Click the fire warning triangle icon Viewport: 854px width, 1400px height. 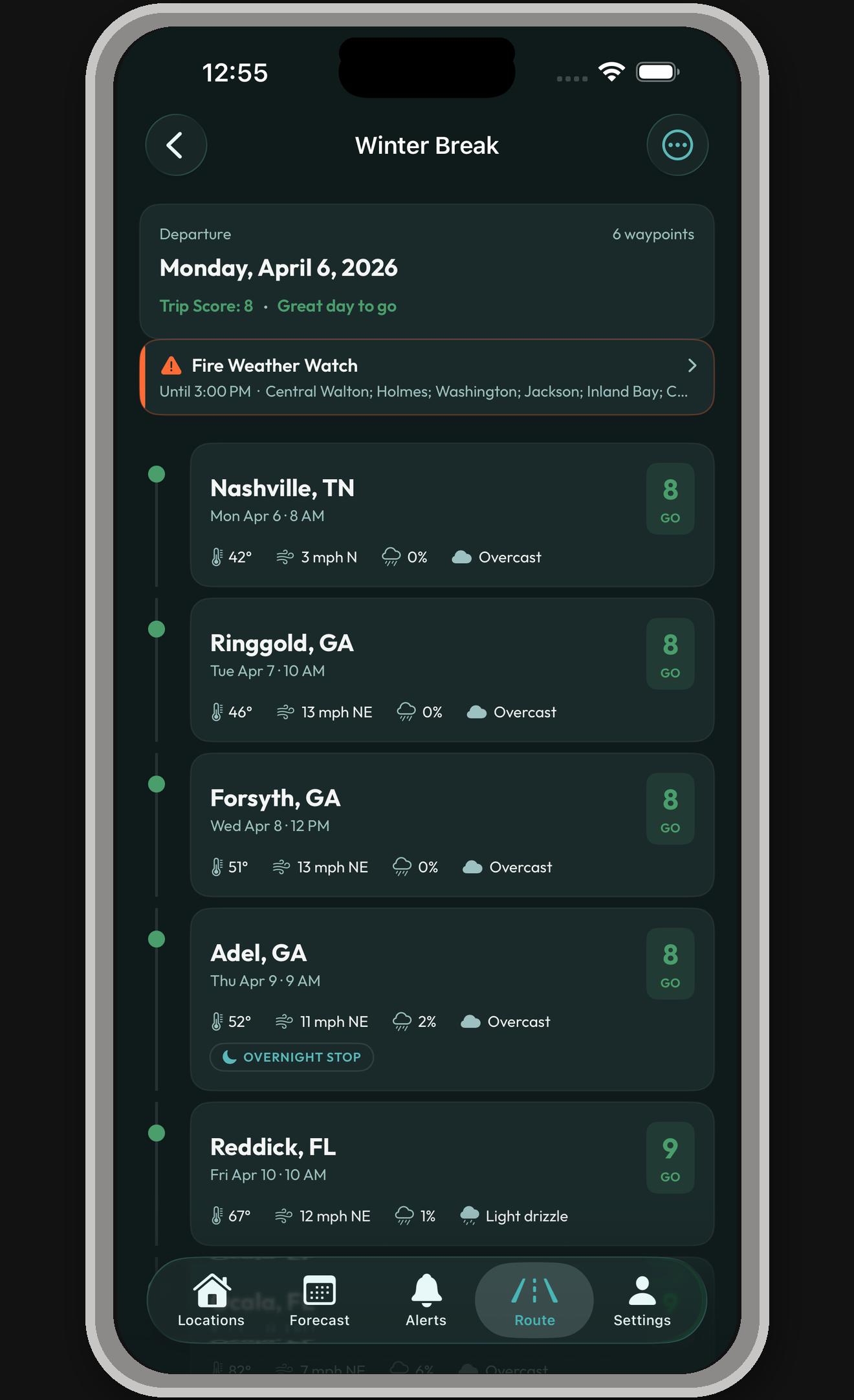[170, 365]
